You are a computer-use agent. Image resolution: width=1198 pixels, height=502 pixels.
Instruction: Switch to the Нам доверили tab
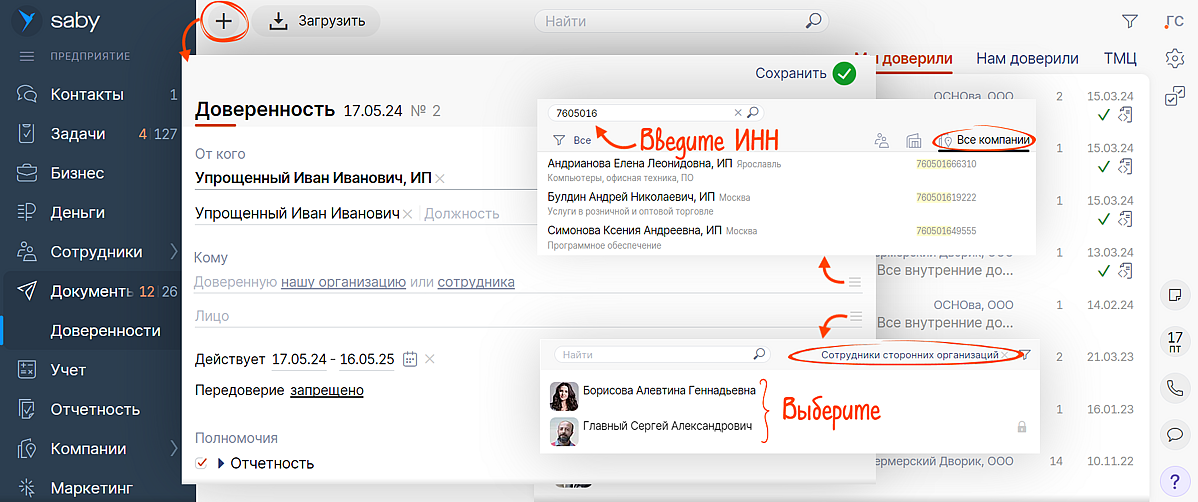pyautogui.click(x=1027, y=58)
